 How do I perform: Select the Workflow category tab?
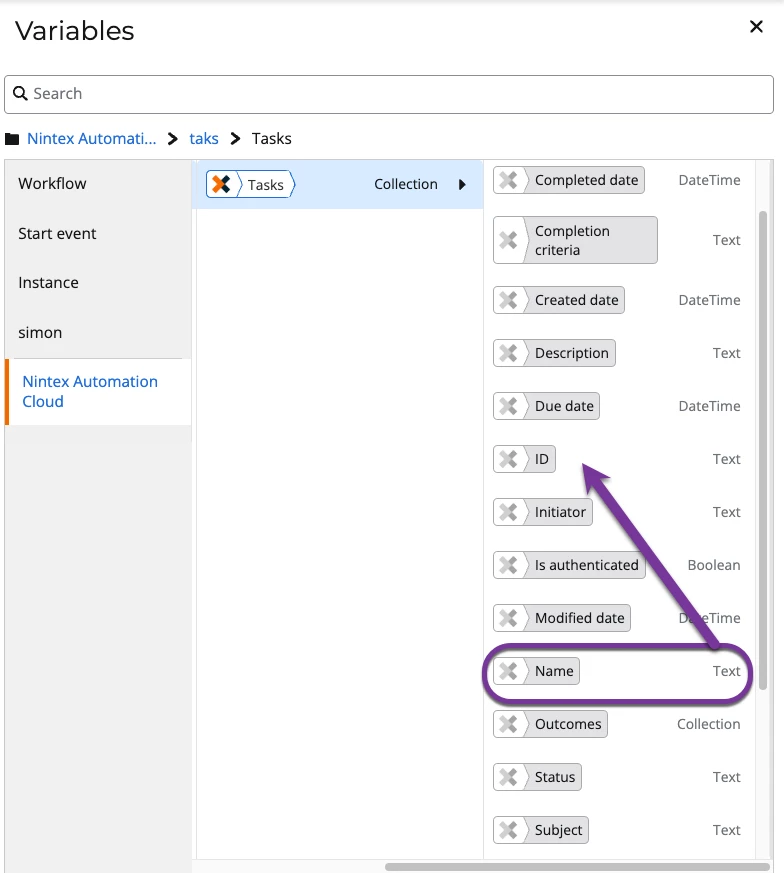point(98,184)
